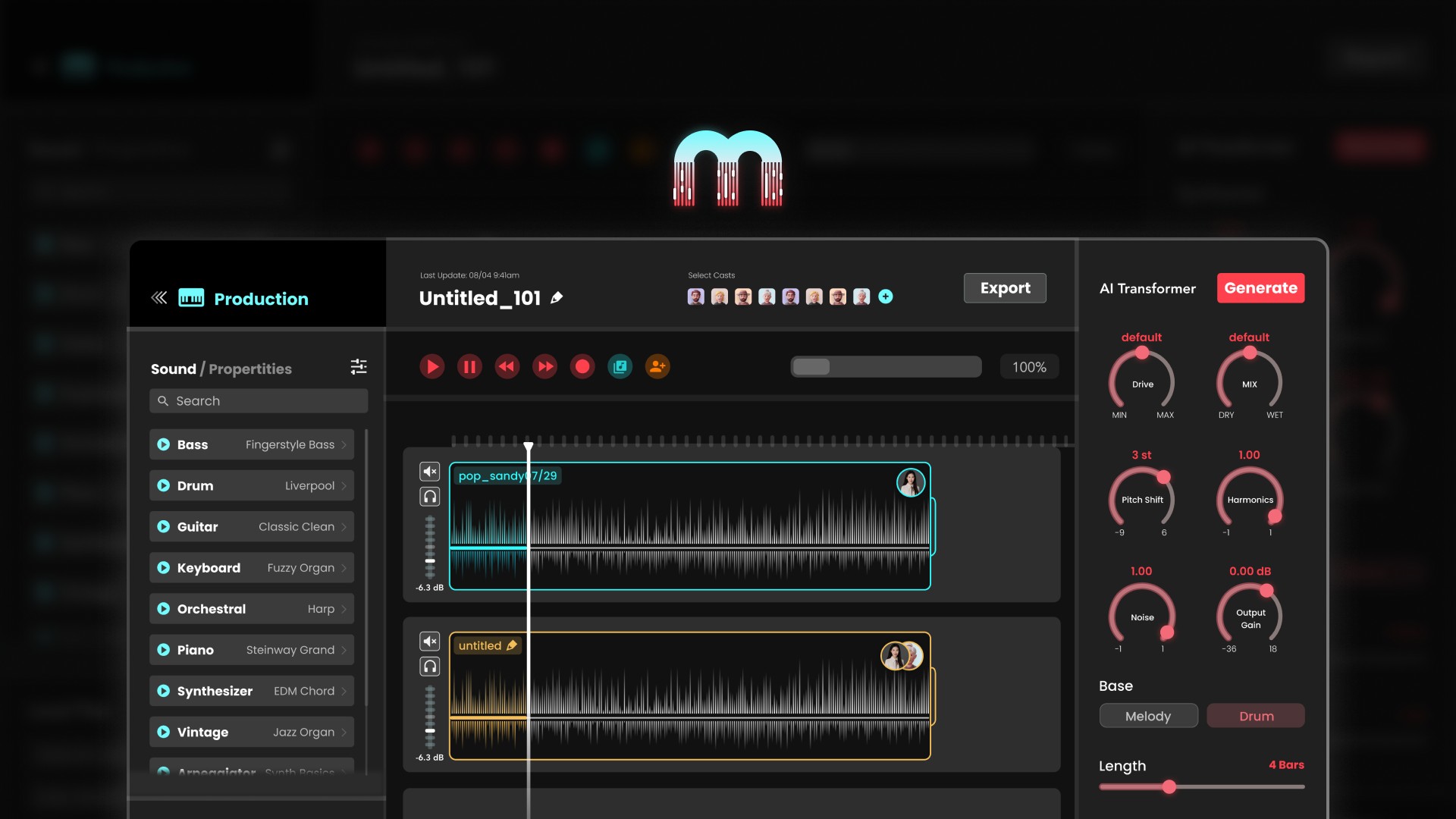Select Drum as the base

(1255, 716)
